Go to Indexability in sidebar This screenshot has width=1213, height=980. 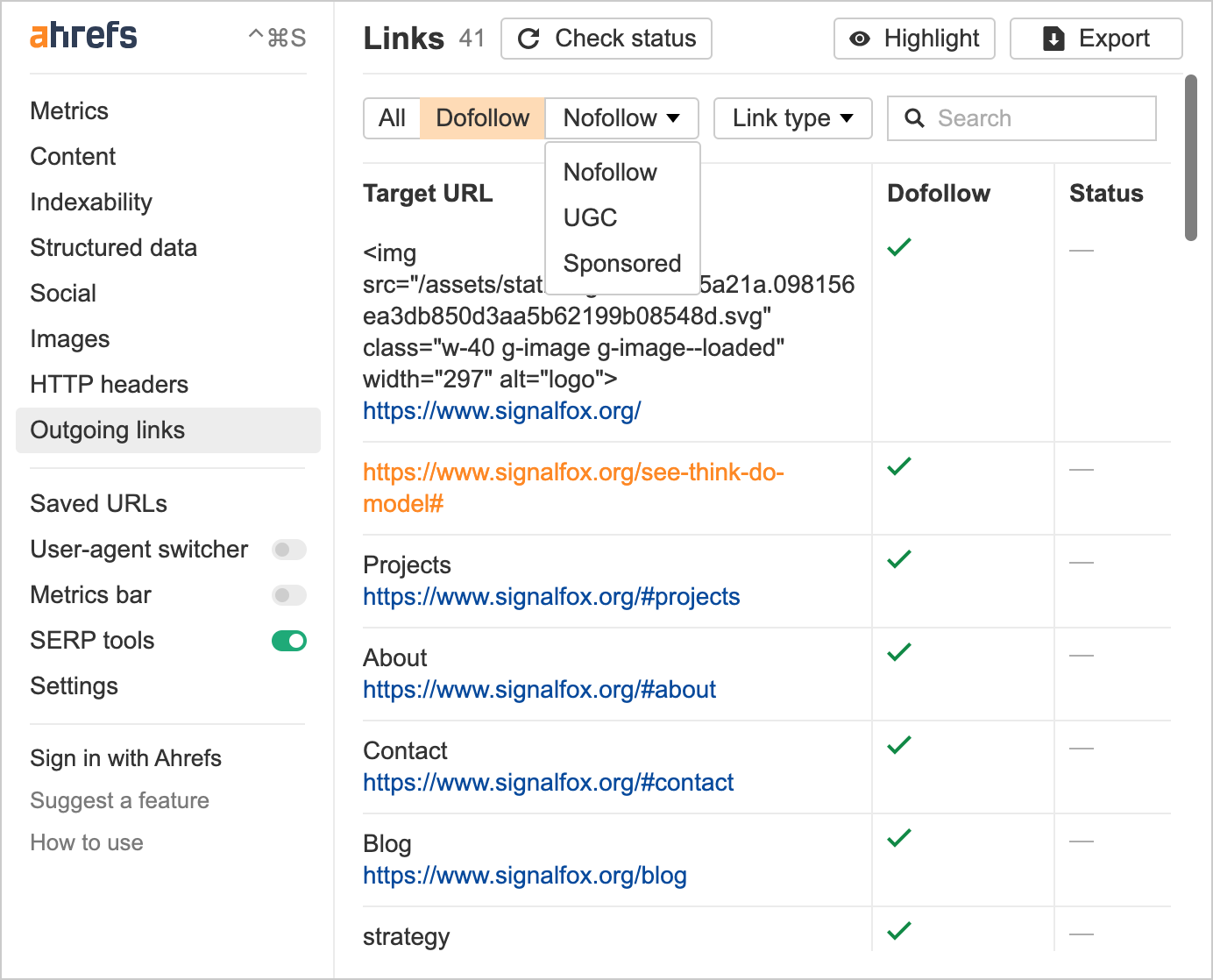pos(91,202)
